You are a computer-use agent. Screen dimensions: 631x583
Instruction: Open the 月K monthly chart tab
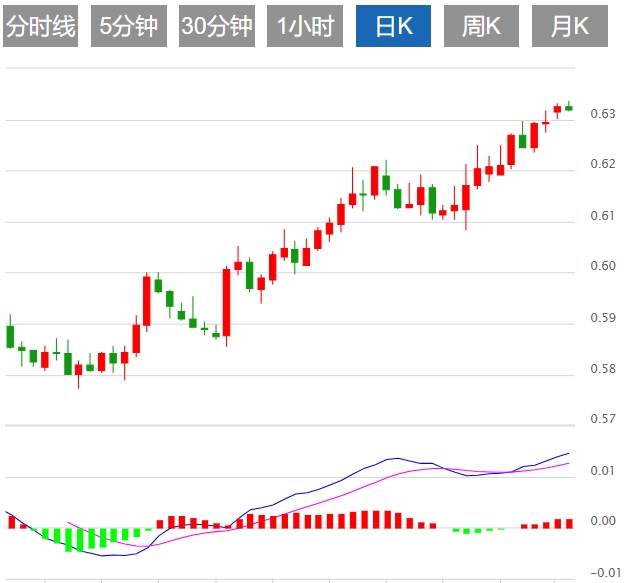pos(570,26)
